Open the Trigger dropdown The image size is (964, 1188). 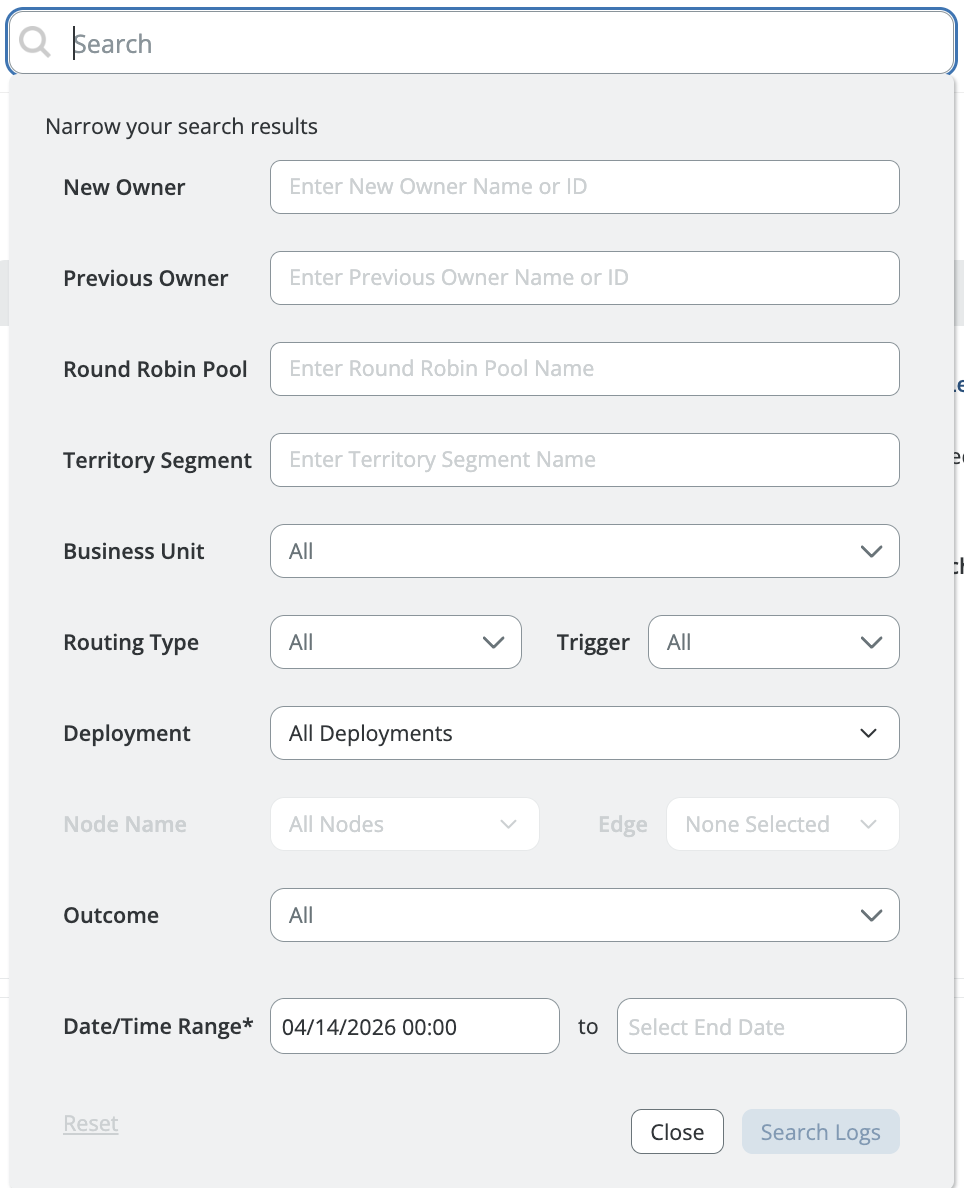(773, 642)
